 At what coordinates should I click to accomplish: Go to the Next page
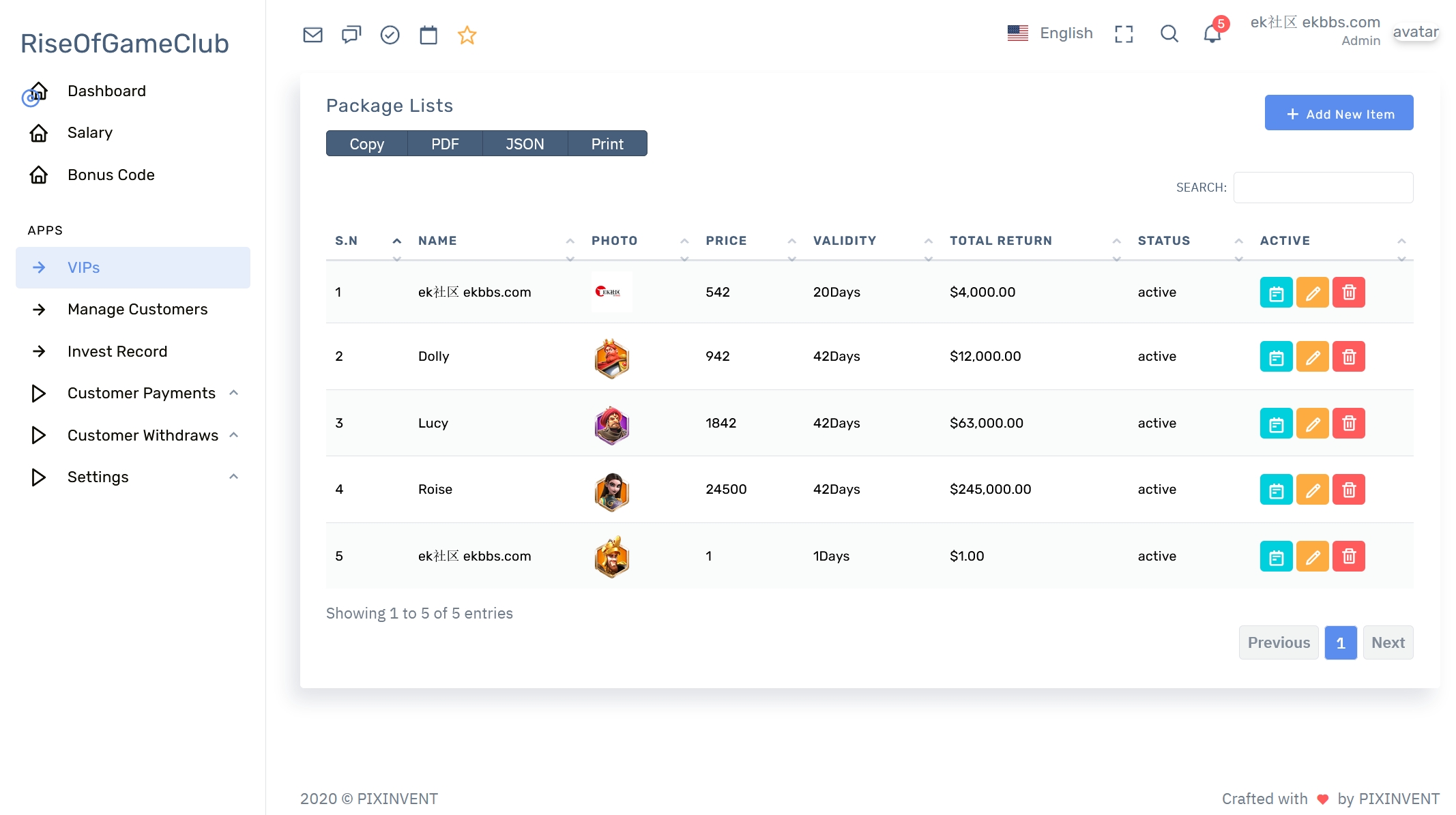coord(1388,643)
